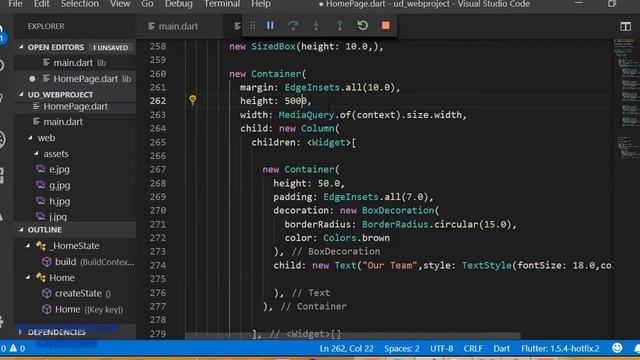Change the UTF-8 file encoding
Image resolution: width=640 pixels, height=360 pixels.
click(x=442, y=349)
